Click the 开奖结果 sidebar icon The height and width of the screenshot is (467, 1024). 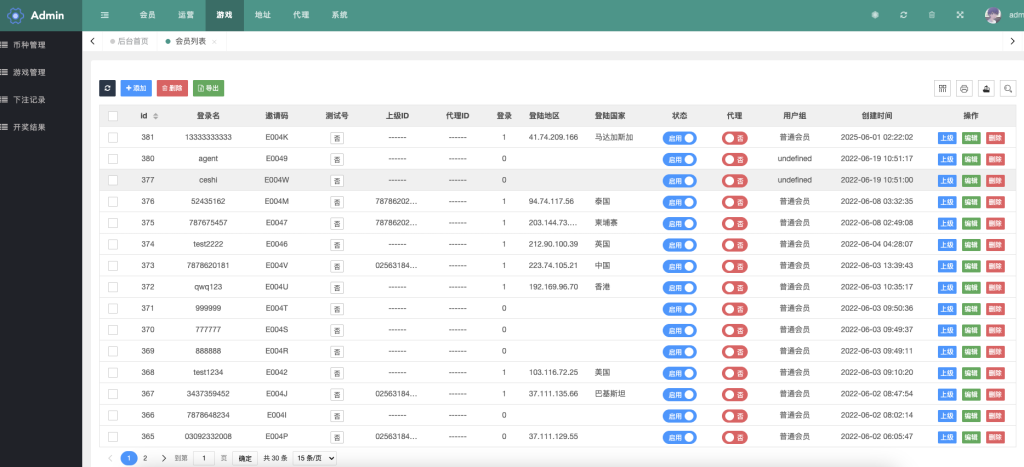5,127
